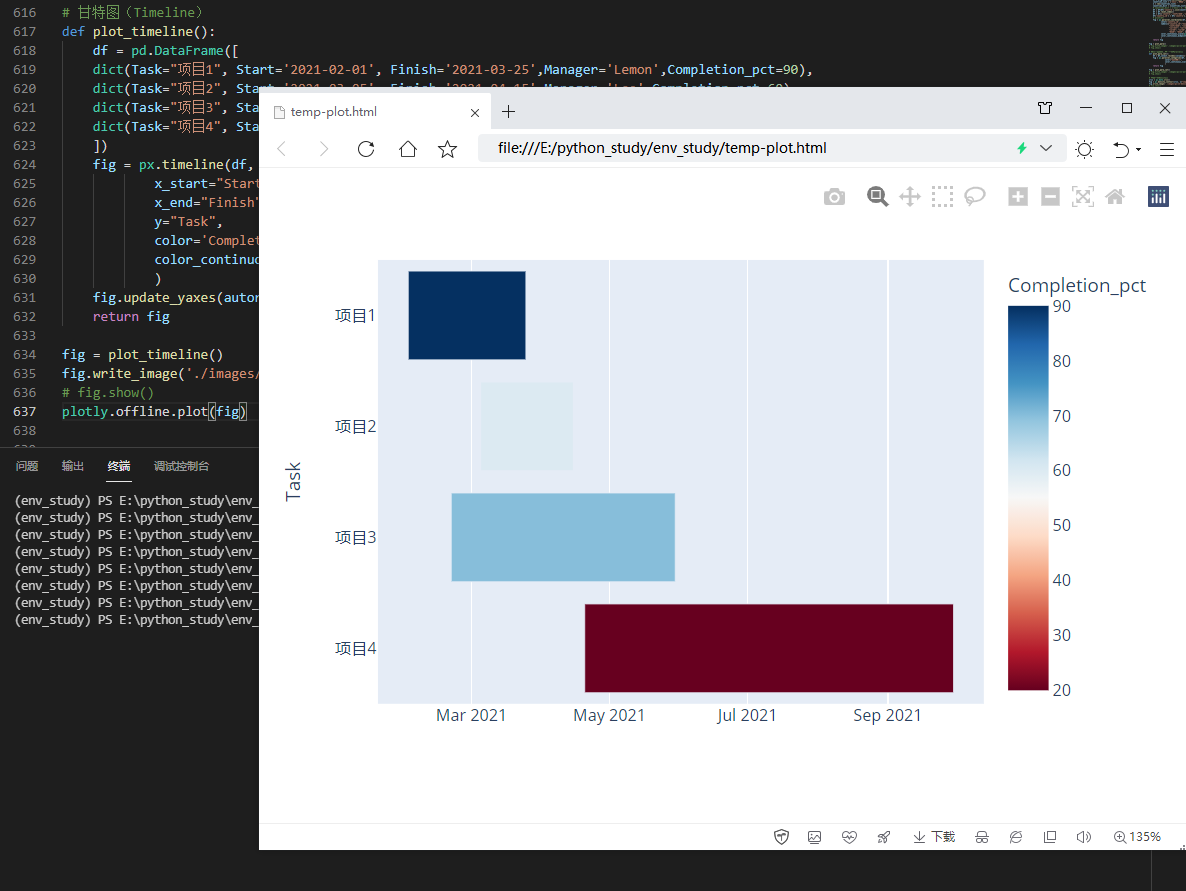Open the 下载 downloads button

(934, 837)
